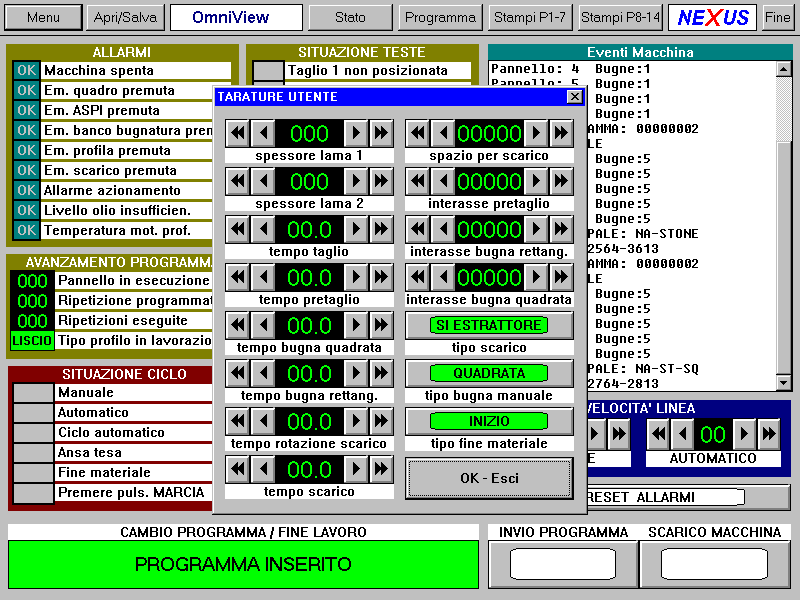Open the Menu button
This screenshot has width=800, height=600.
[43, 18]
